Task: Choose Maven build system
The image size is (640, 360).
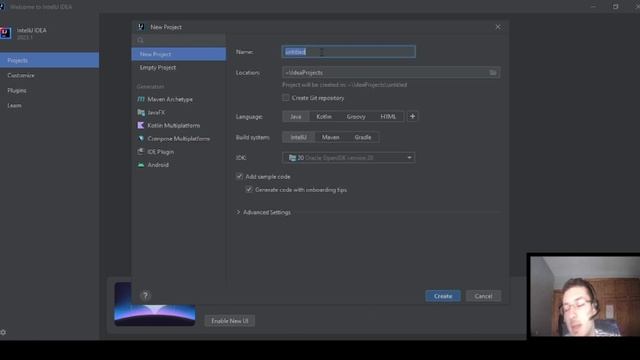Action: tap(331, 137)
